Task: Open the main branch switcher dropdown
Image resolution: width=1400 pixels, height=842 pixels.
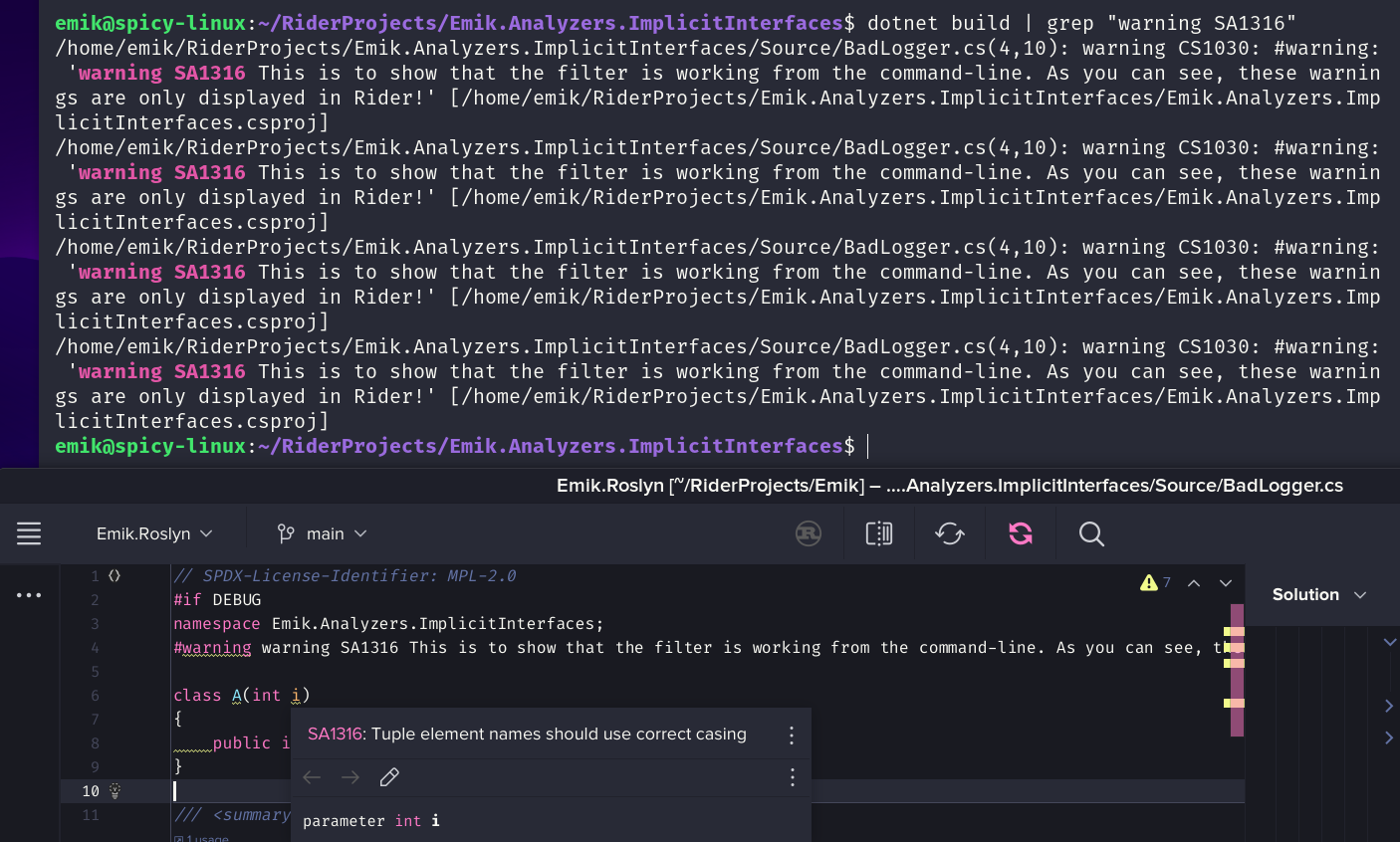Action: pos(320,533)
